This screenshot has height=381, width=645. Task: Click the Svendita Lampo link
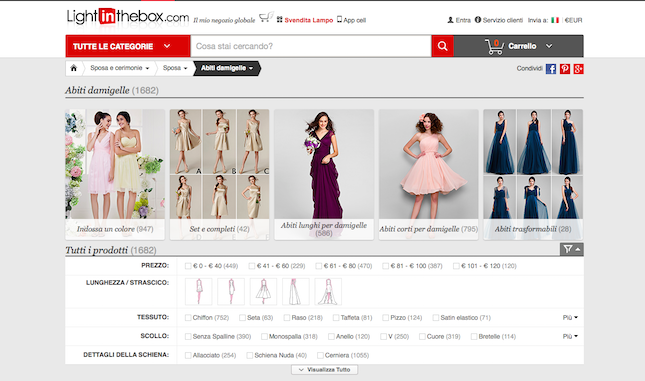(x=309, y=20)
